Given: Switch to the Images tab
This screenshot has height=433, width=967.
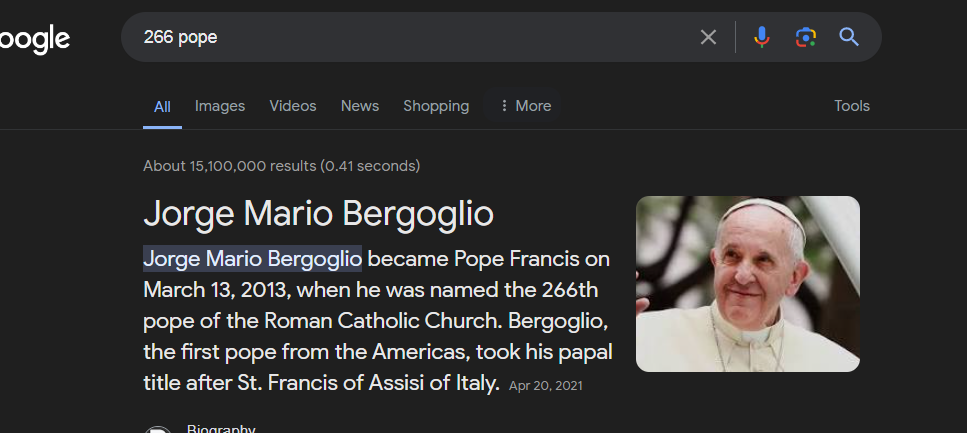Looking at the screenshot, I should coord(220,106).
